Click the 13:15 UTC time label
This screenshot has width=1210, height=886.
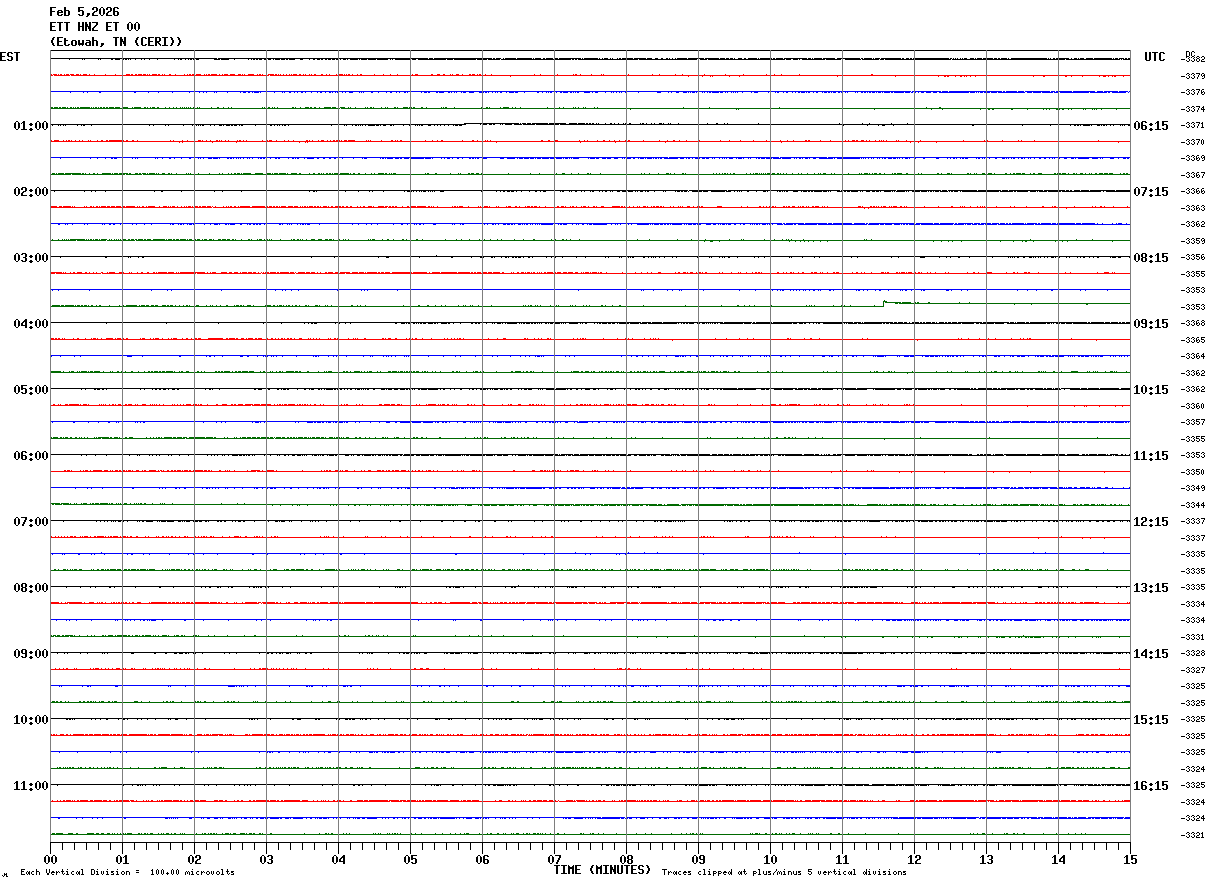(x=1150, y=588)
